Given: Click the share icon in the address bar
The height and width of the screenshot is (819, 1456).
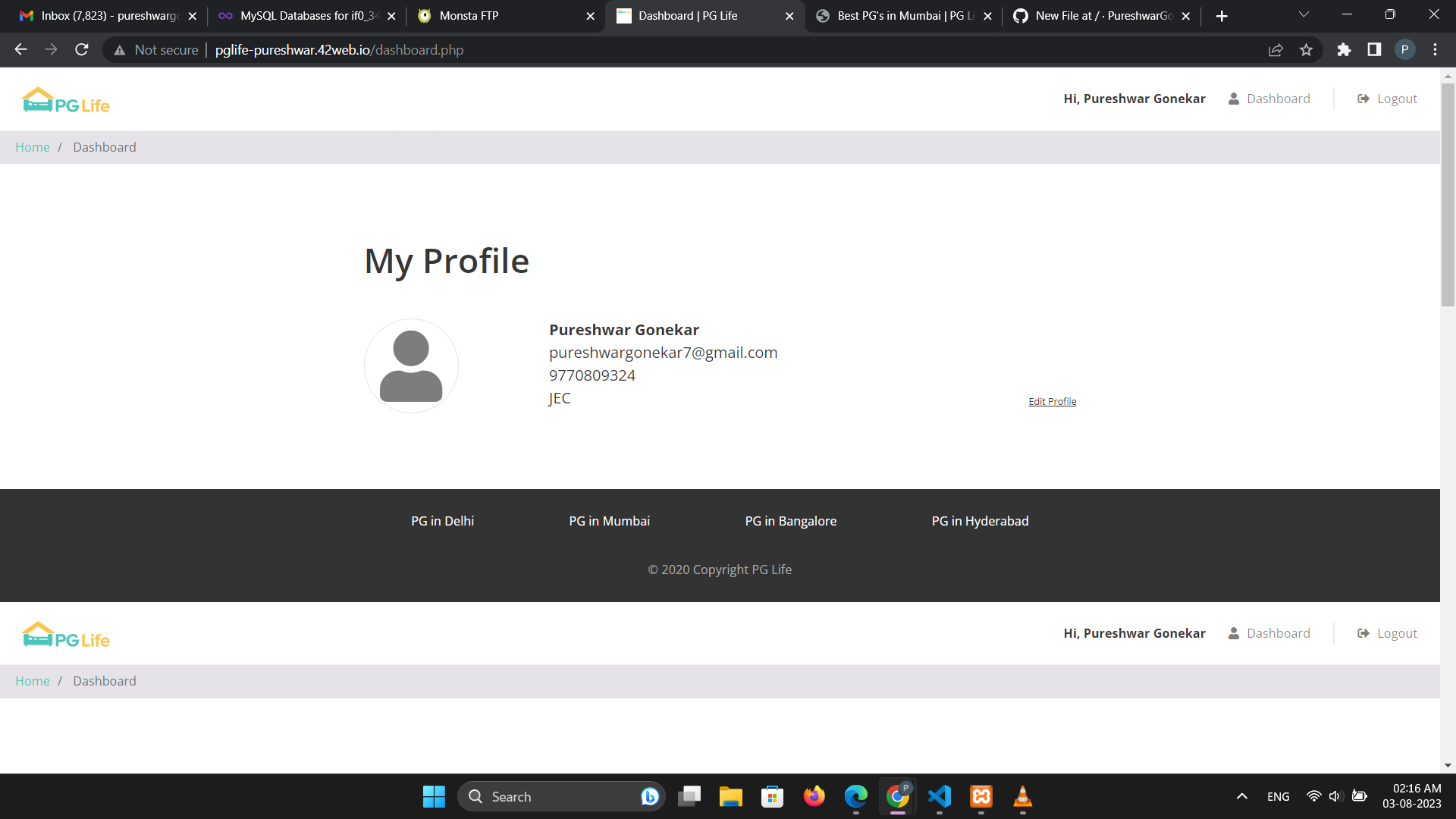Looking at the screenshot, I should (1276, 49).
